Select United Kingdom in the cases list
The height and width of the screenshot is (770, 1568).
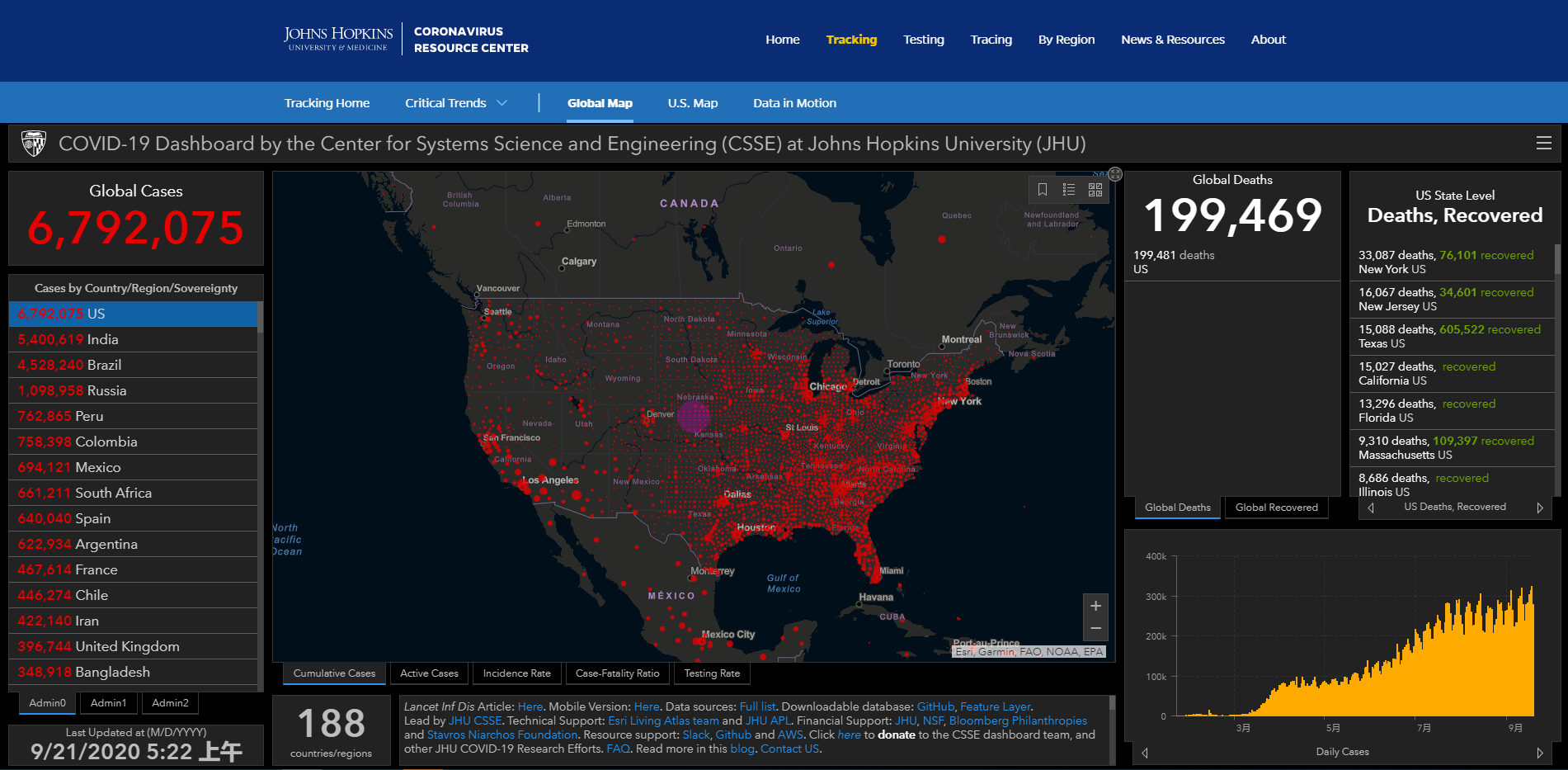tap(134, 647)
